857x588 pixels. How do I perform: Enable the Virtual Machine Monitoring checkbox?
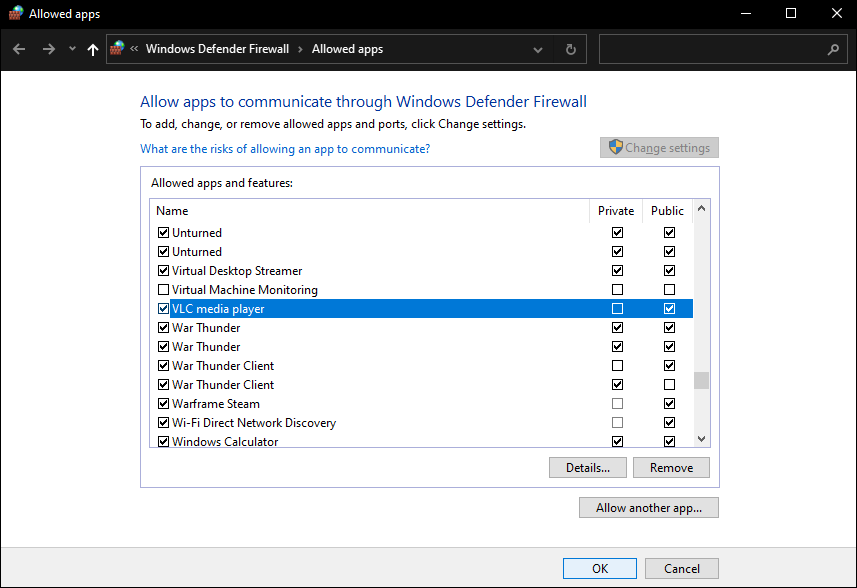[164, 290]
